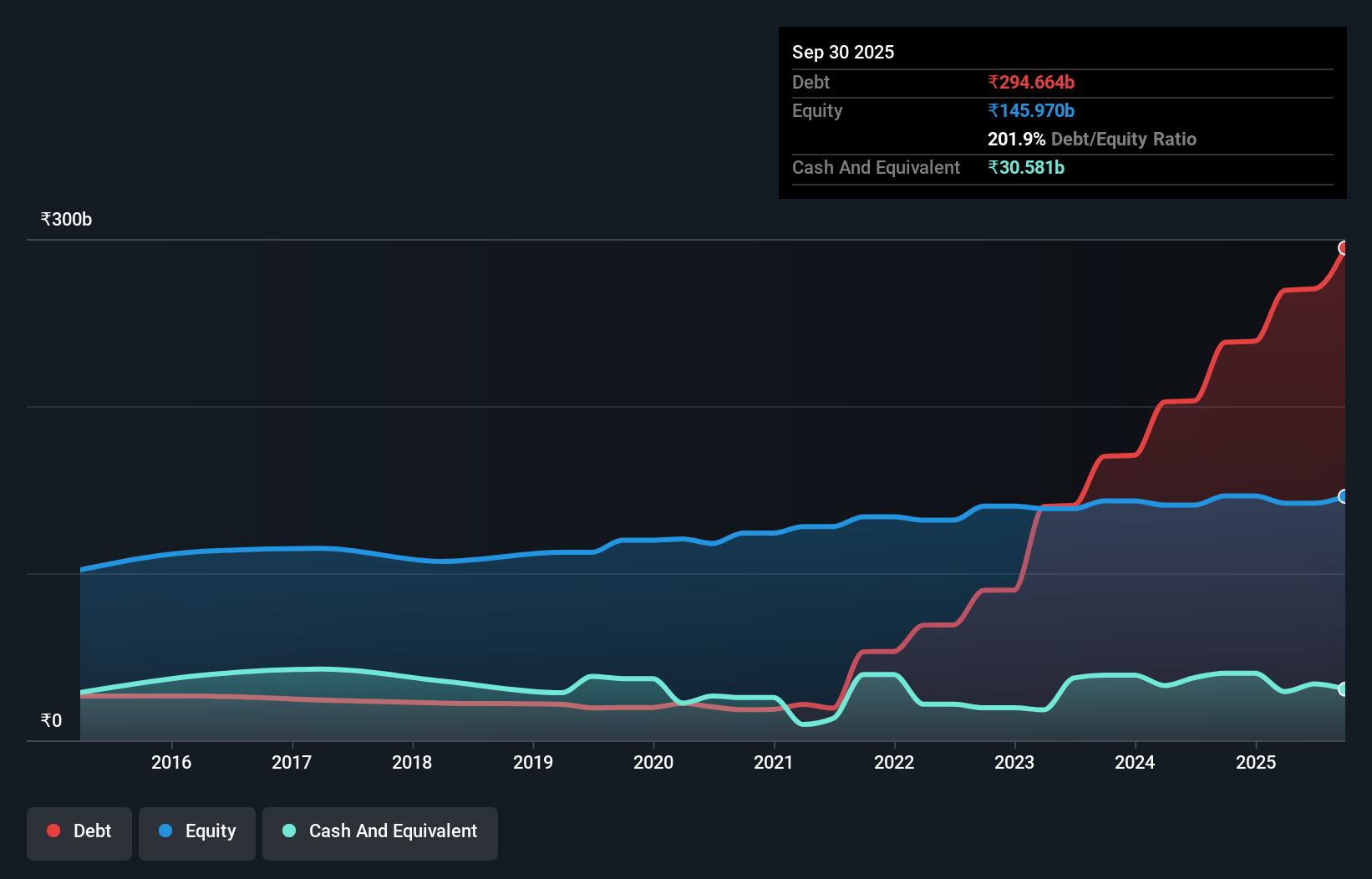Screen dimensions: 1372x879
Task: Click the Equity value ₹145.970b in tooltip
Action: coord(1031,110)
